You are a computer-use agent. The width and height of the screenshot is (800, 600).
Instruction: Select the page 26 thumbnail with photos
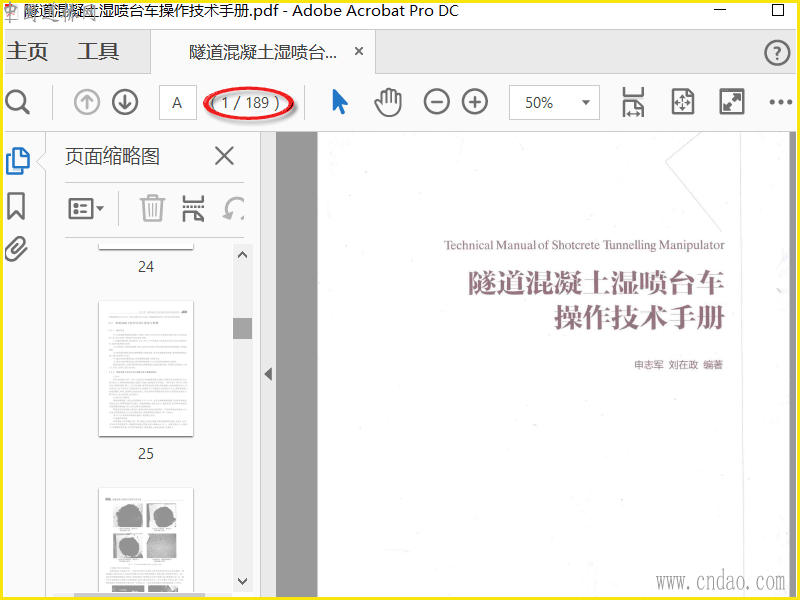146,540
